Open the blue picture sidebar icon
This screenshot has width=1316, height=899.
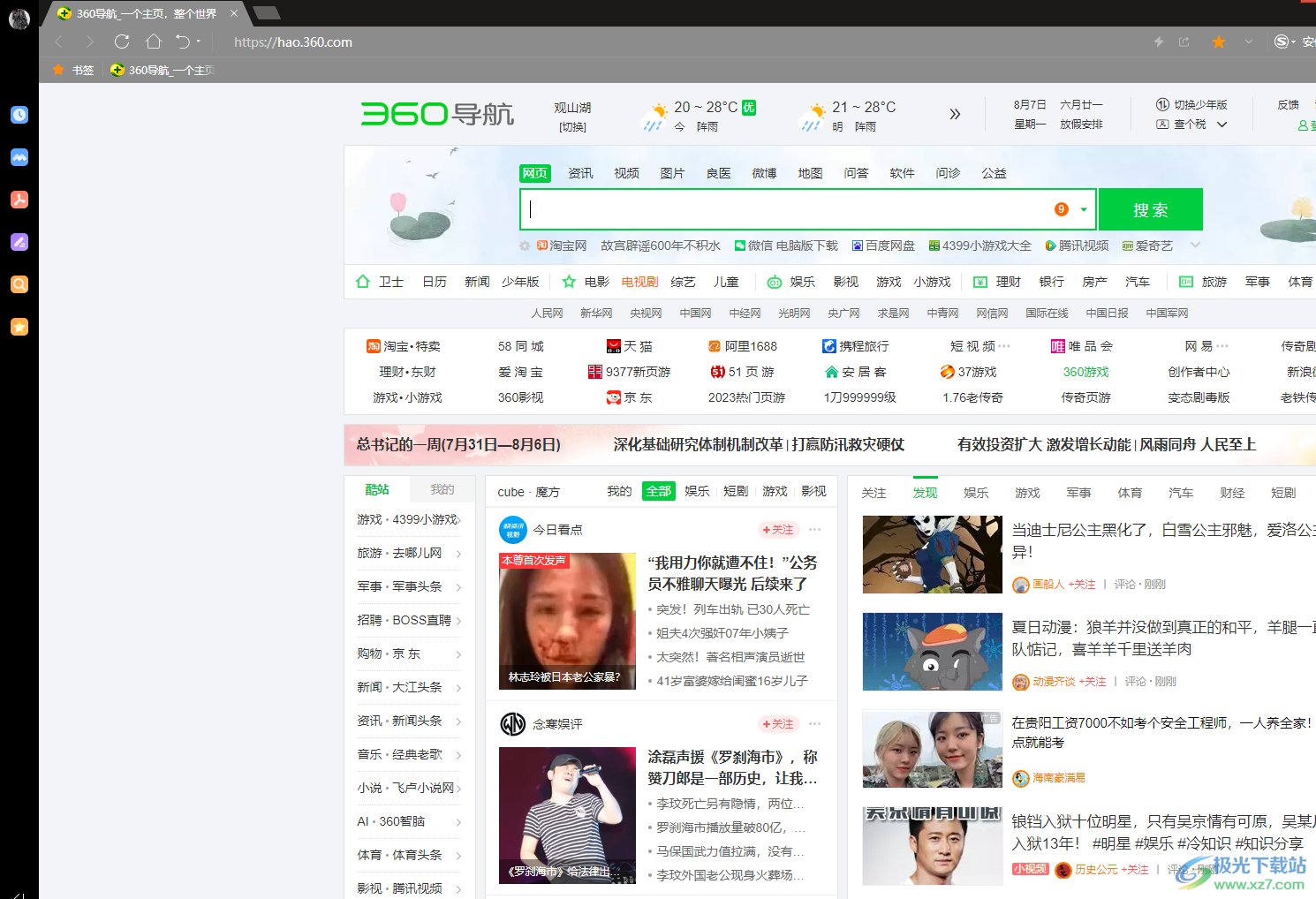pos(19,157)
